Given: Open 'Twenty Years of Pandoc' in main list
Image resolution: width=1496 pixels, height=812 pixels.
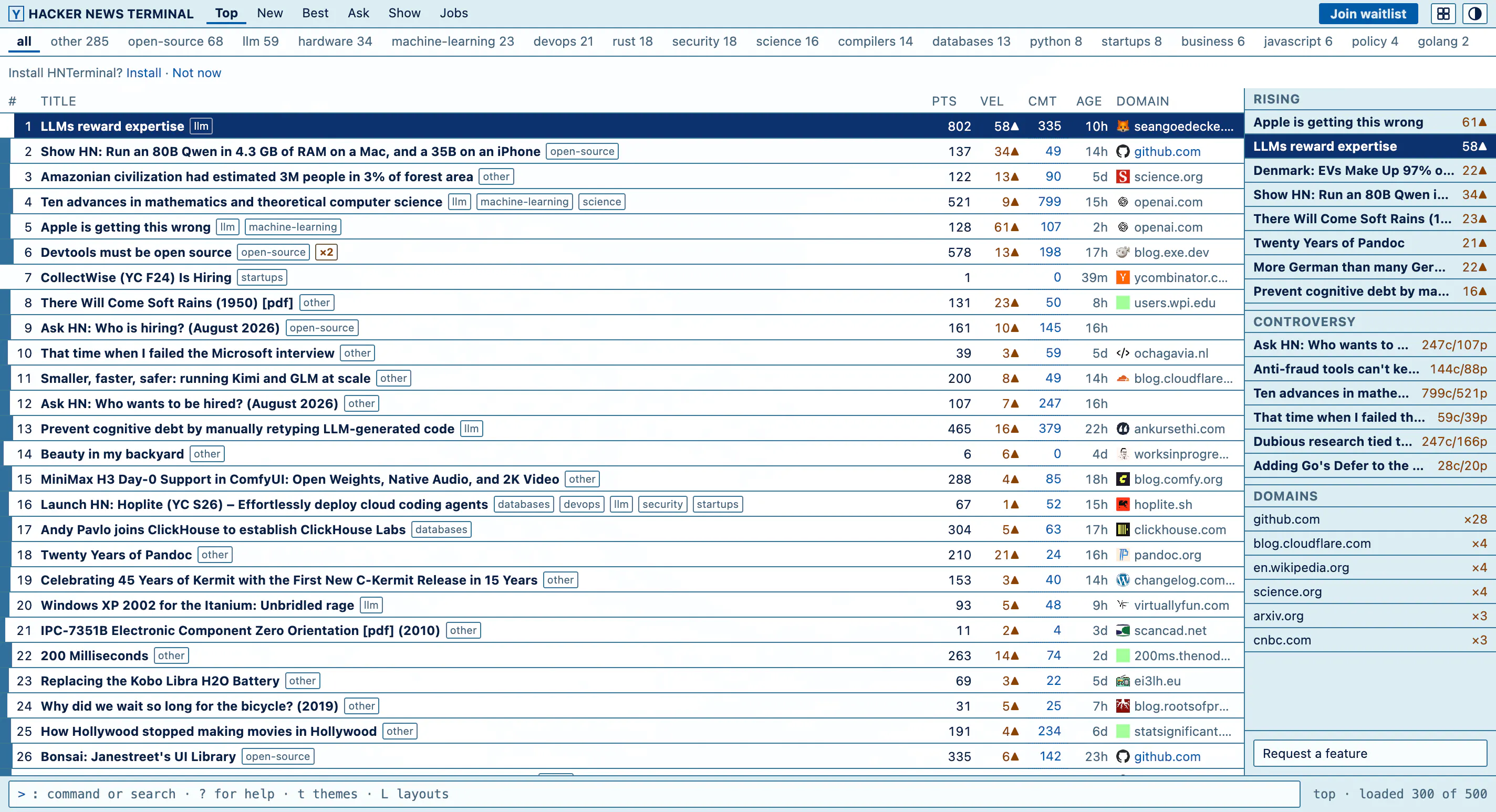Looking at the screenshot, I should [116, 555].
